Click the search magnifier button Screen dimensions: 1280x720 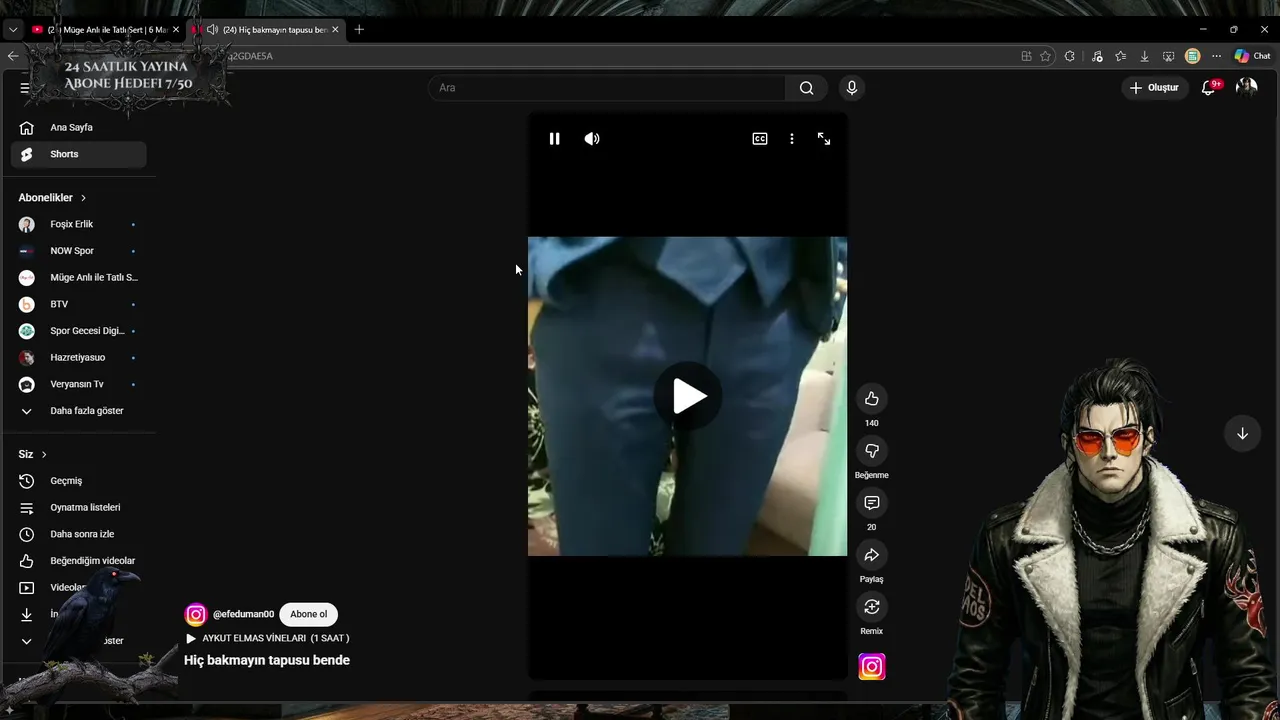click(x=806, y=88)
